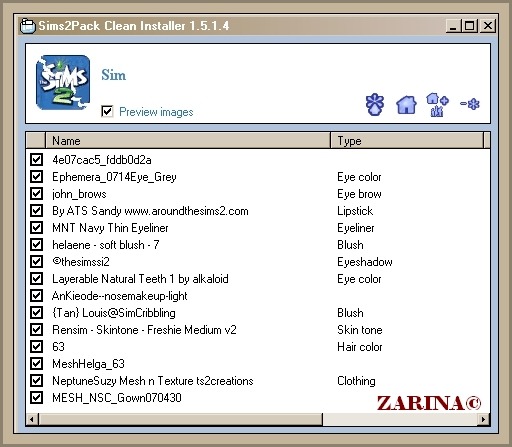This screenshot has width=512, height=447.
Task: Select the john_brows row name
Action: click(x=79, y=194)
